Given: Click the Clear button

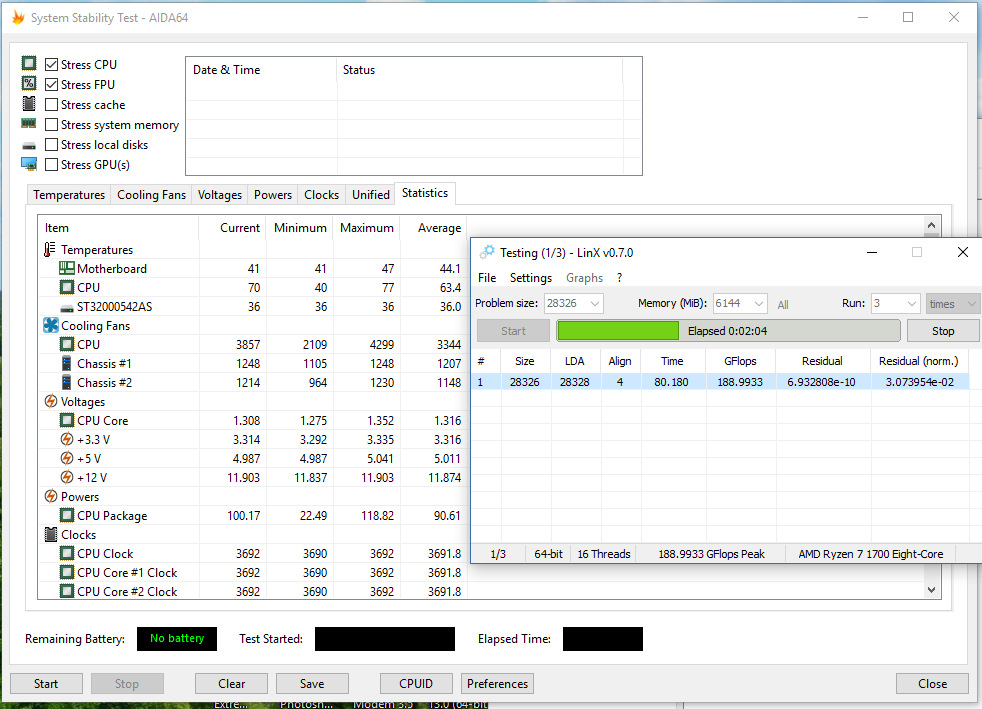Looking at the screenshot, I should click(231, 683).
